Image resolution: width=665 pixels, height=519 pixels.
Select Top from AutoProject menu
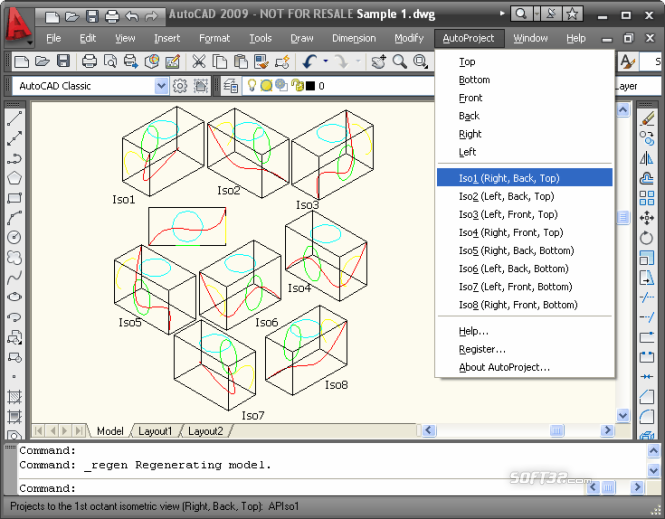pos(525,61)
